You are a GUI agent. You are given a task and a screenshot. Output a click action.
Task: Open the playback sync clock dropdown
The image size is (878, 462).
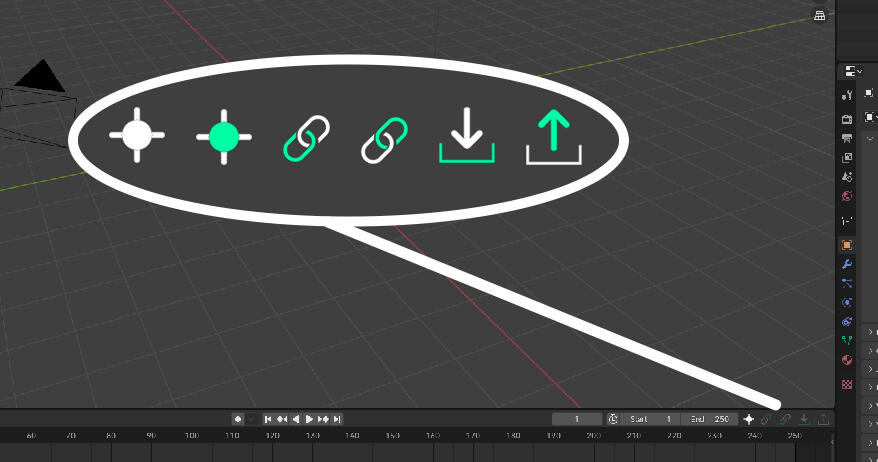click(612, 419)
